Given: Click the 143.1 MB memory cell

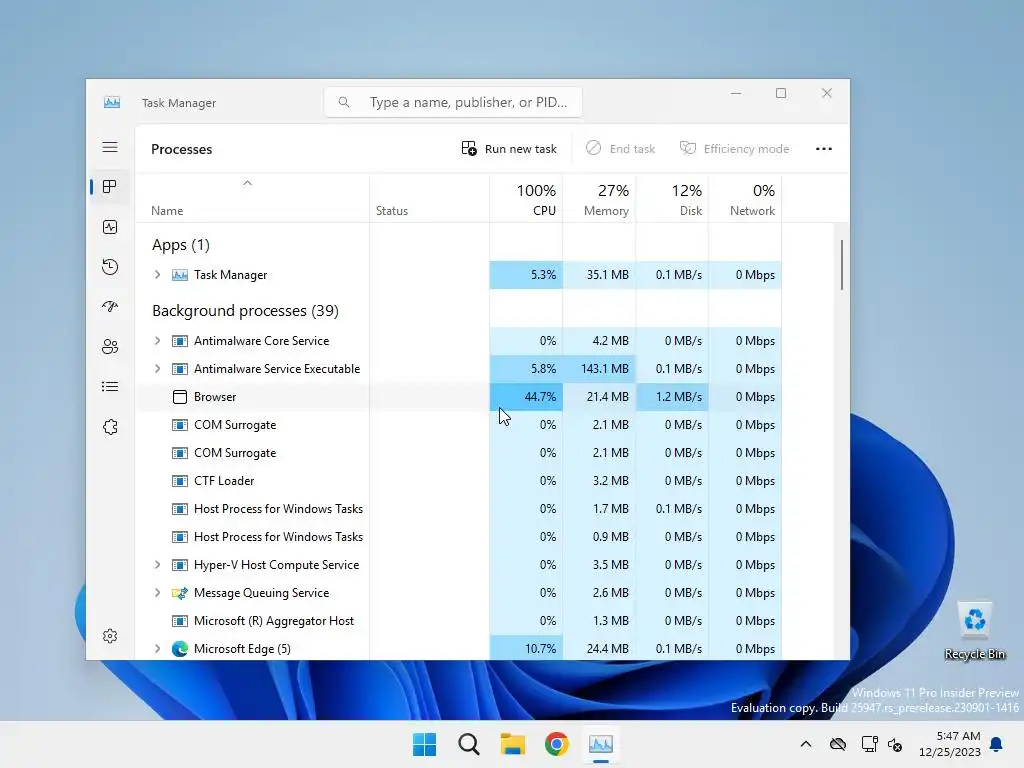Looking at the screenshot, I should pyautogui.click(x=600, y=369).
